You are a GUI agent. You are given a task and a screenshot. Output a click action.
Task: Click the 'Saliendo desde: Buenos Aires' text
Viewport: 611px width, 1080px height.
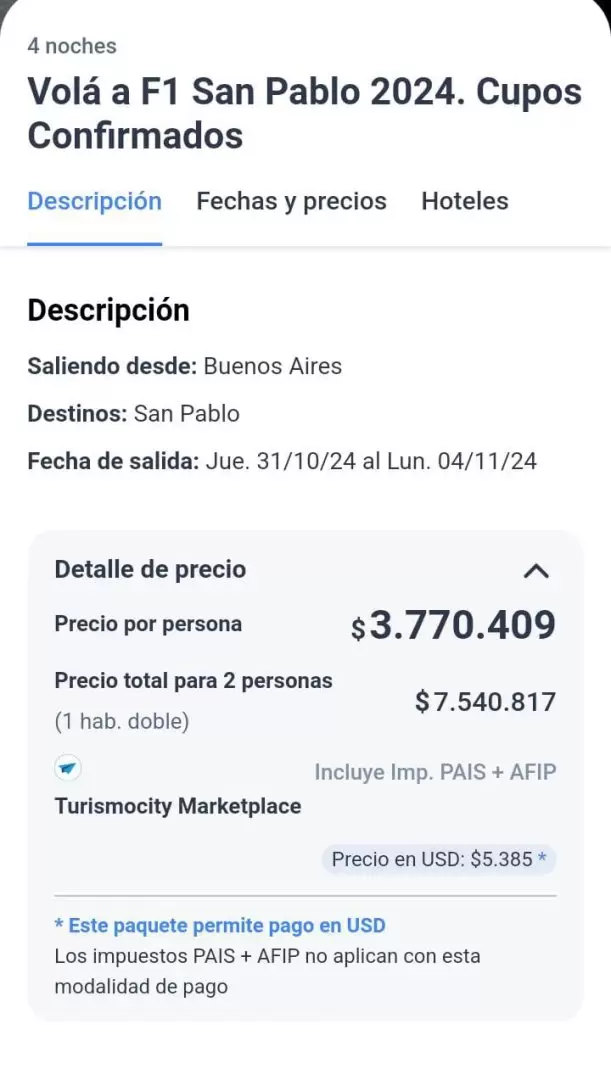184,366
